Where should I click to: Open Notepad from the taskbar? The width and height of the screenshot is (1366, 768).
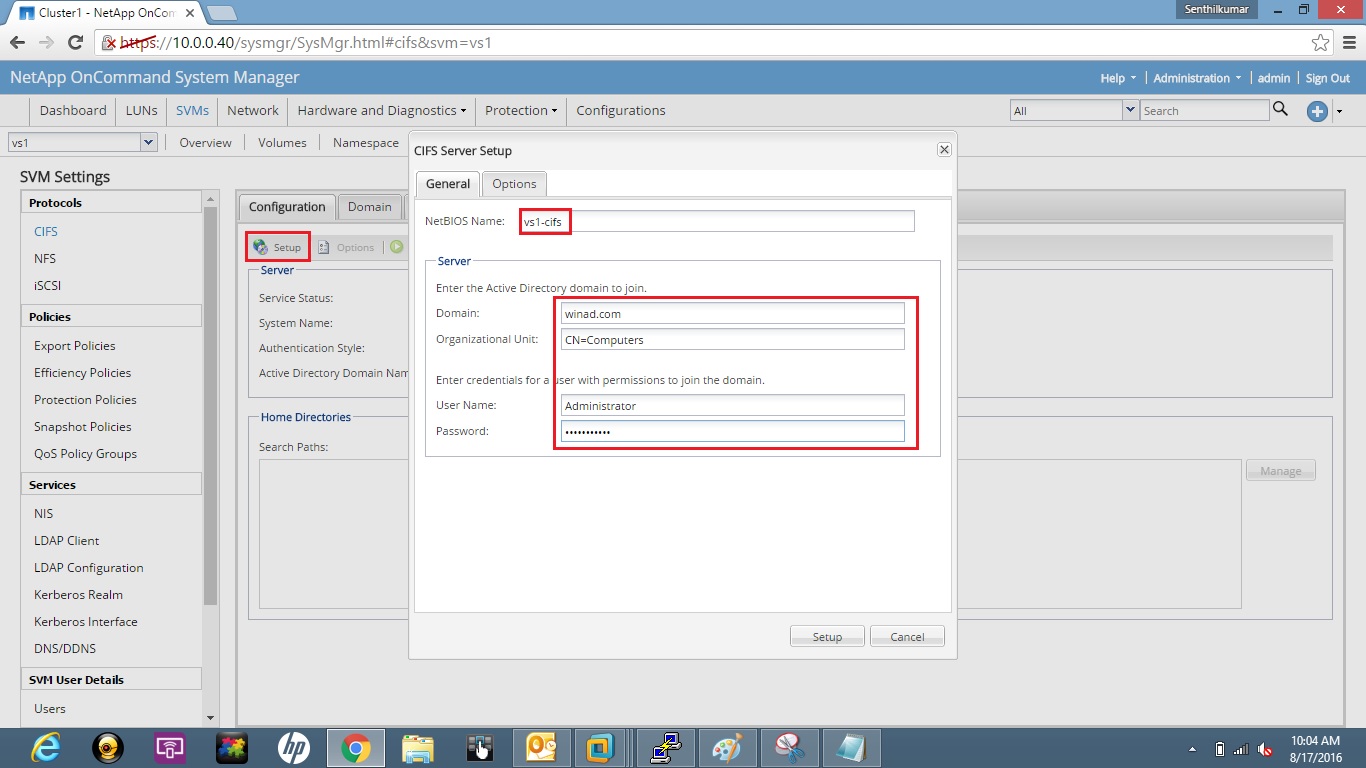click(x=852, y=747)
